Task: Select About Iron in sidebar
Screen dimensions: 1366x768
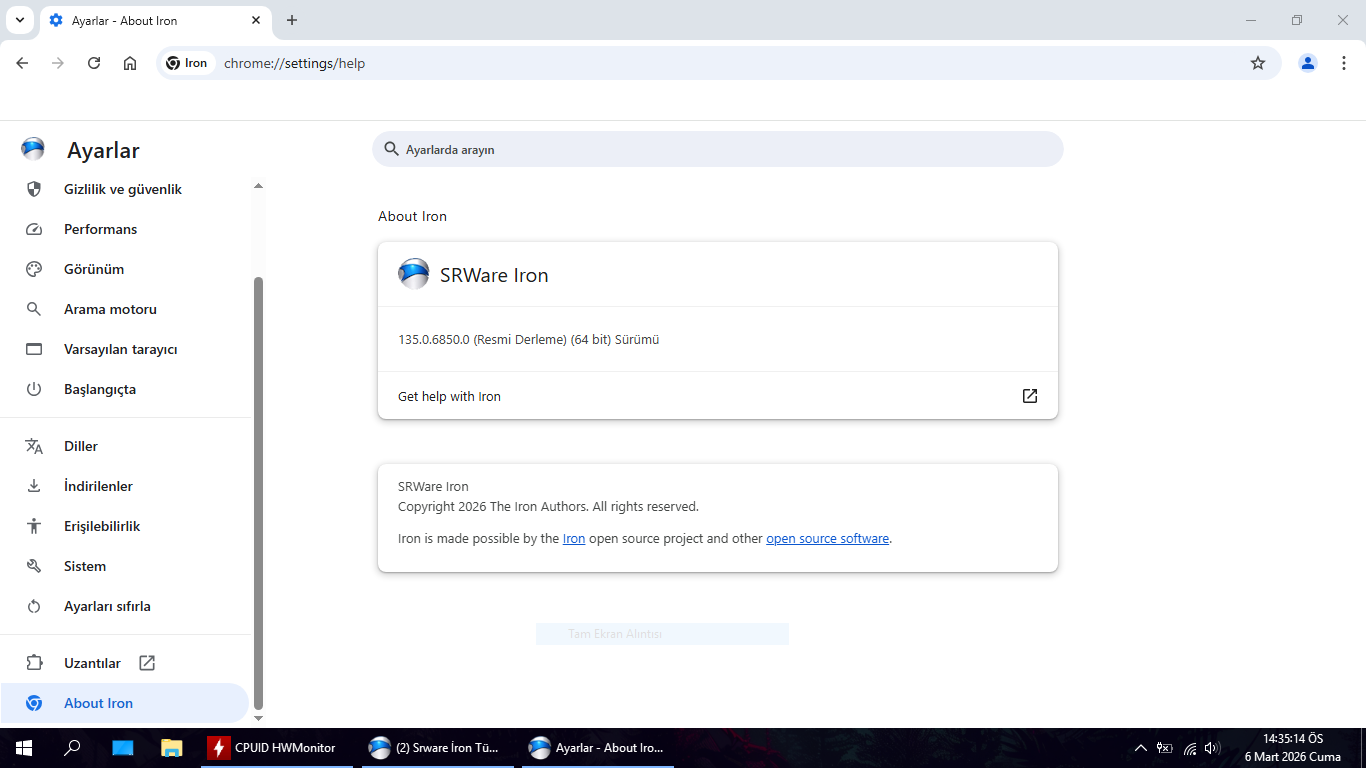Action: coord(124,703)
